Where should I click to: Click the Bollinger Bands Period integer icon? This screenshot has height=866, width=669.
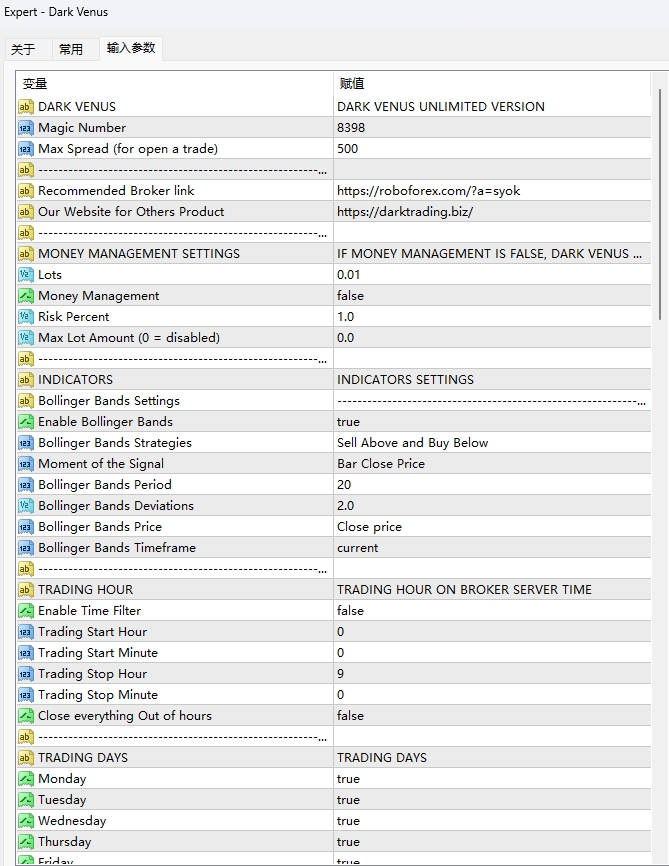(26, 485)
